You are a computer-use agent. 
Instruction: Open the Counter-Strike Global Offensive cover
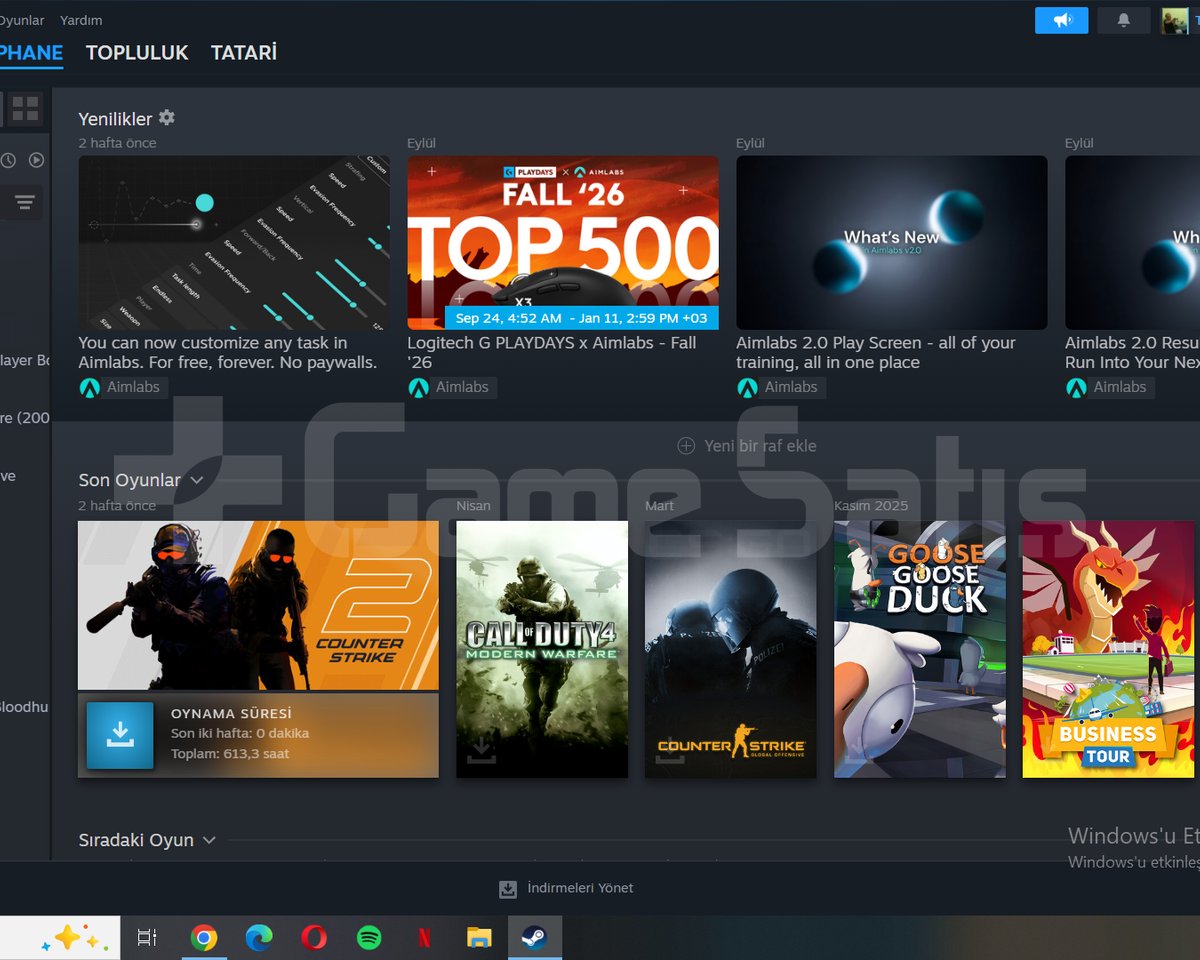click(x=731, y=649)
